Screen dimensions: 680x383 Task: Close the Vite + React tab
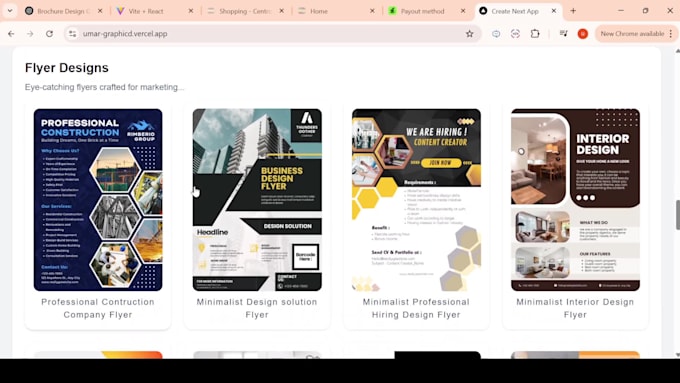[191, 11]
